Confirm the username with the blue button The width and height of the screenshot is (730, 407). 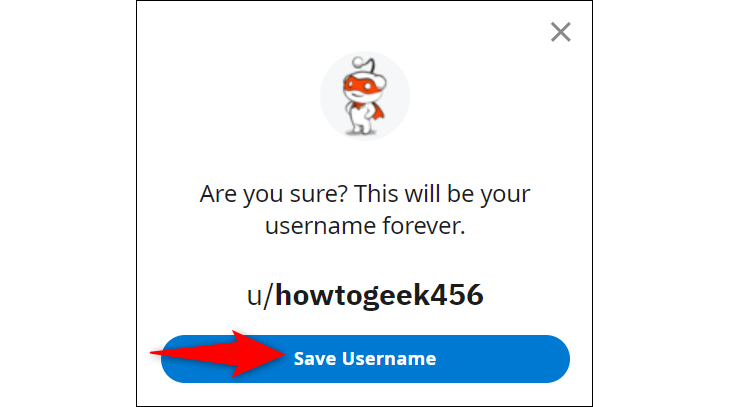coord(365,359)
